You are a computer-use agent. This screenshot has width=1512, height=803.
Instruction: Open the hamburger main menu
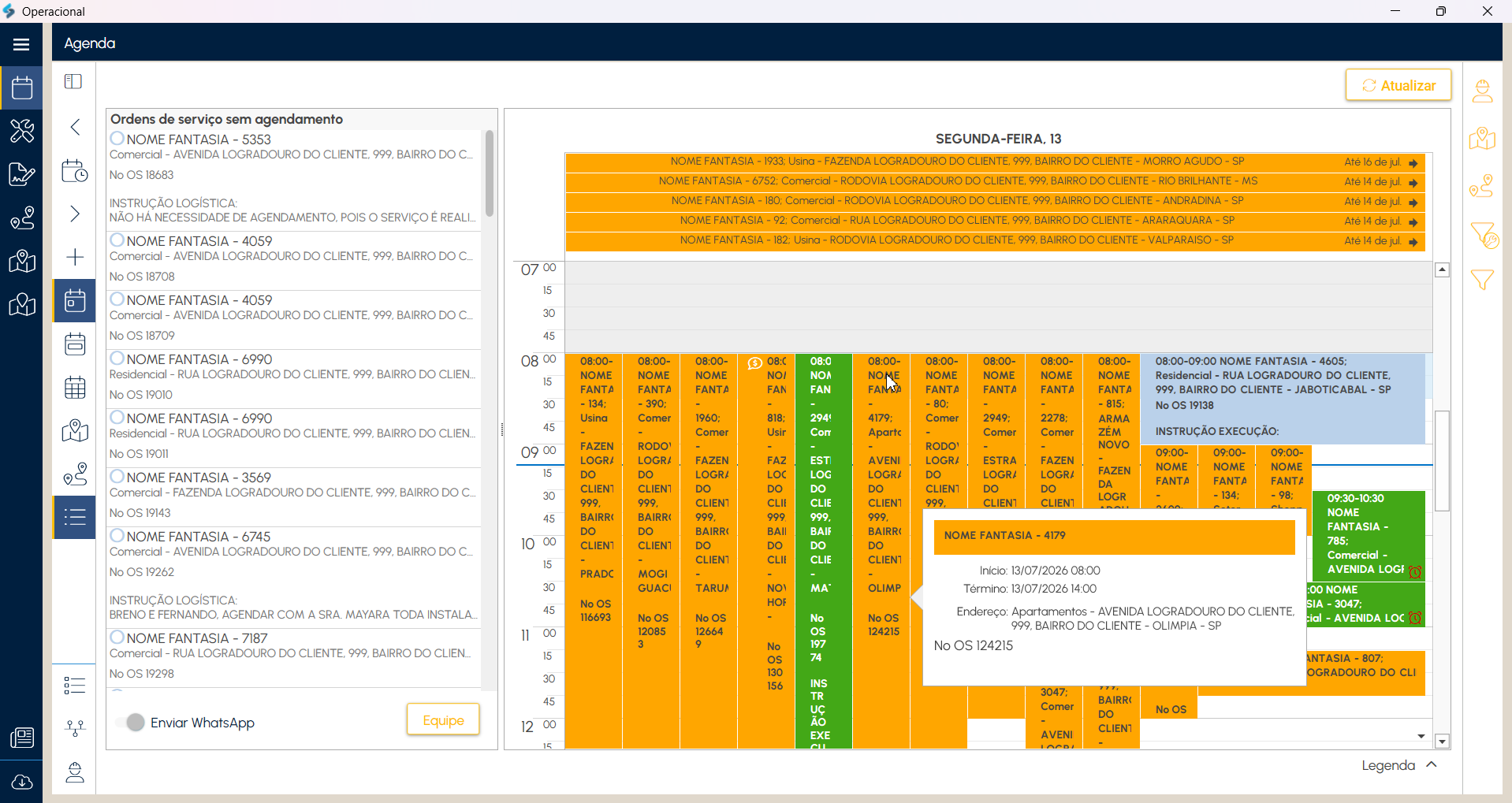[x=21, y=44]
